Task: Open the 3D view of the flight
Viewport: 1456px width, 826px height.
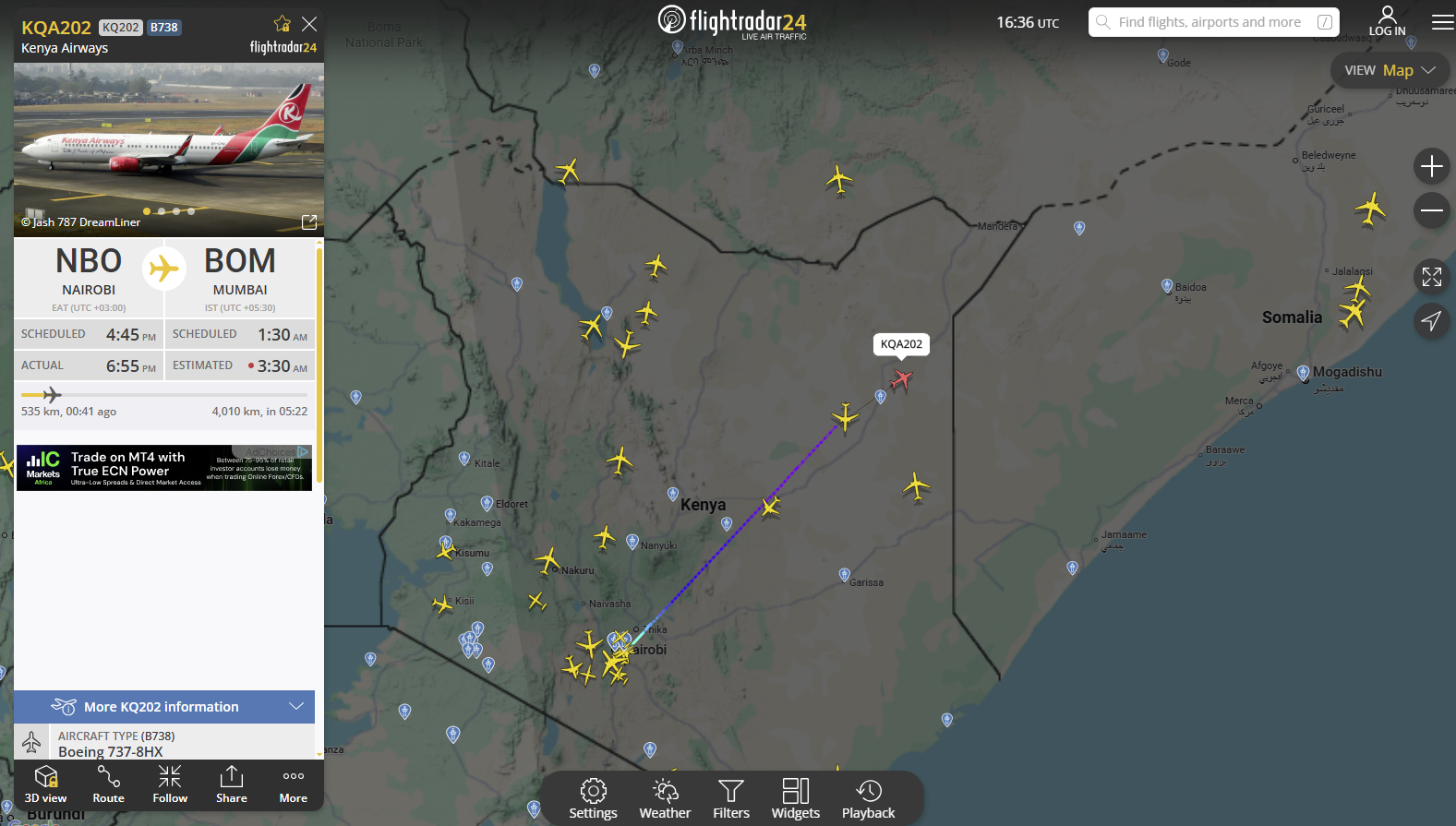Action: [x=45, y=784]
